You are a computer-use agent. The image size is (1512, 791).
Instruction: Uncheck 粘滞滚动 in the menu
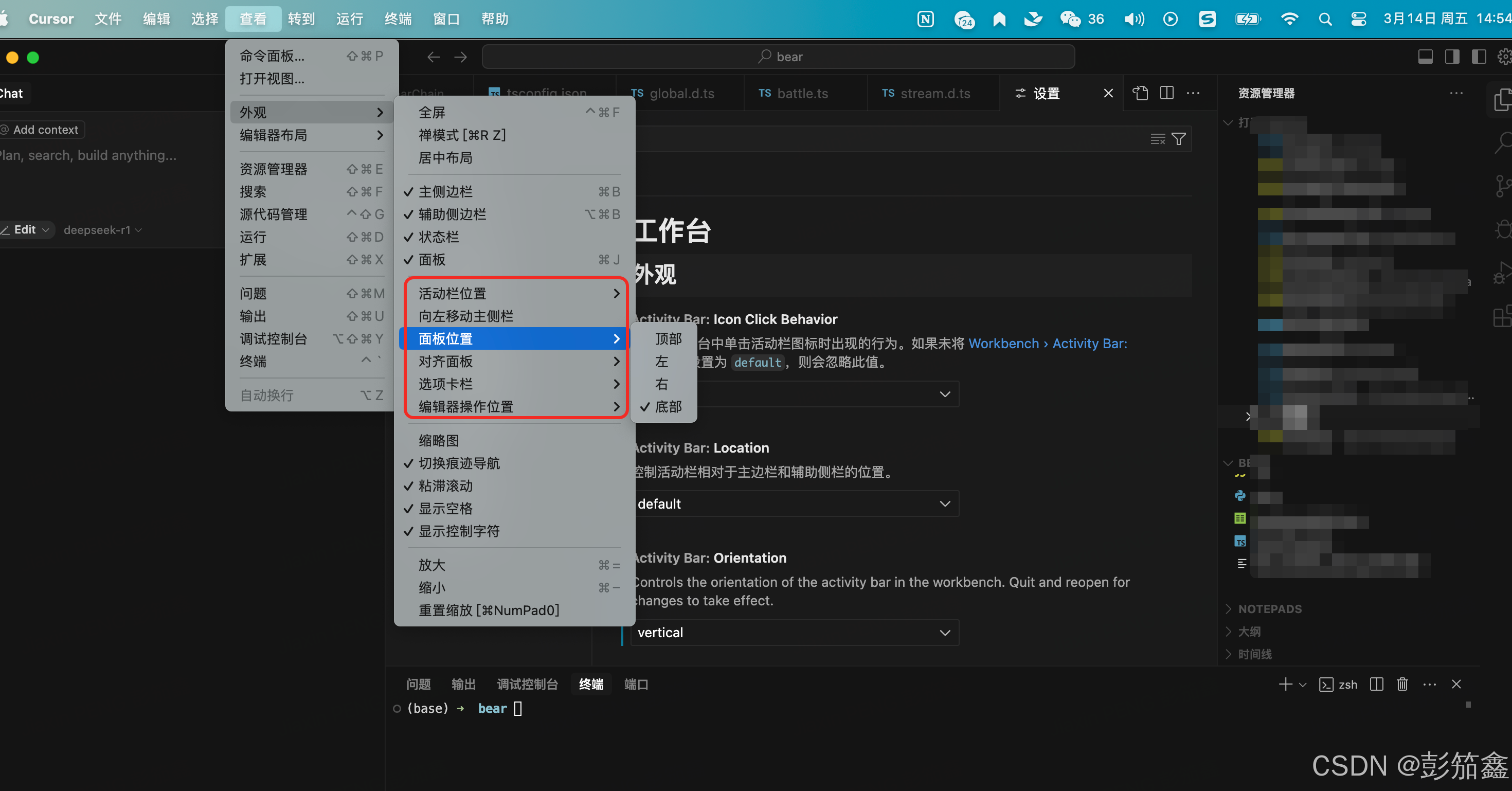pos(445,486)
